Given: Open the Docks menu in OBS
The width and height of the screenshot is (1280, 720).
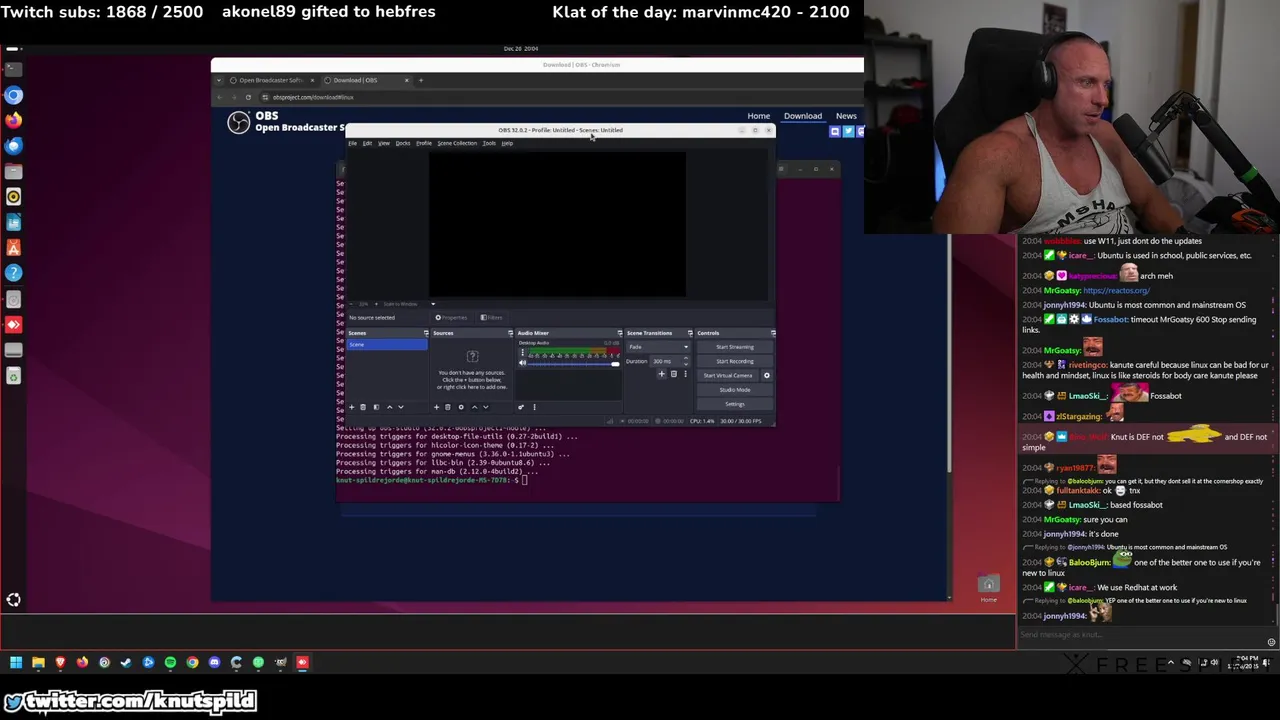Looking at the screenshot, I should pos(402,143).
